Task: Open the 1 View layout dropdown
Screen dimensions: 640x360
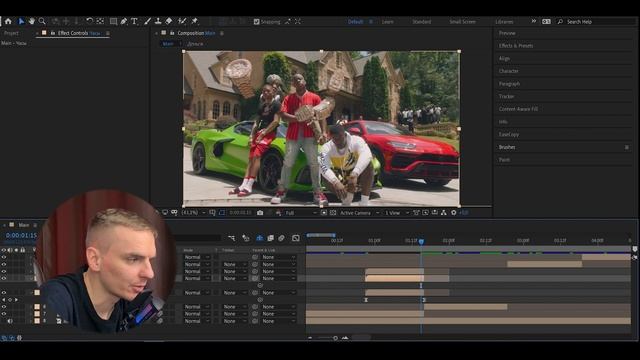Action: pos(397,213)
